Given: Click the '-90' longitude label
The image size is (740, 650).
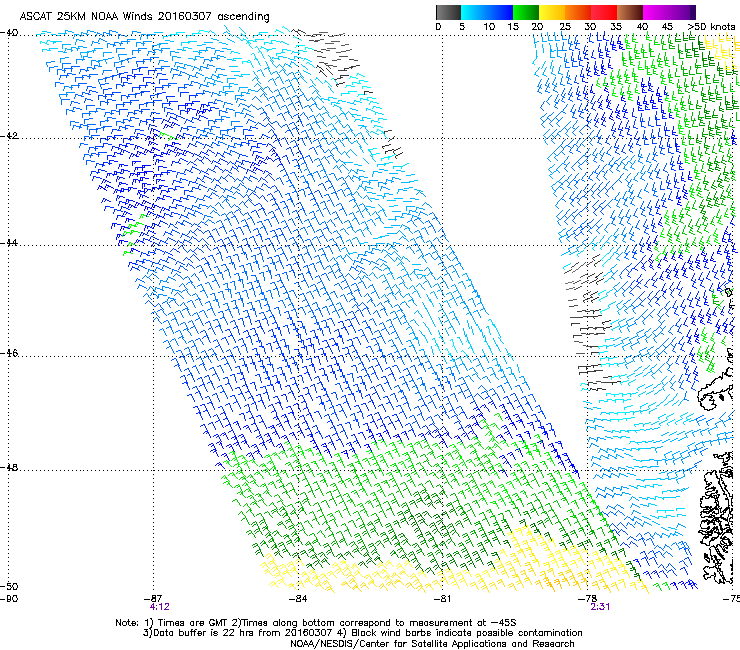Looking at the screenshot, I should point(9,599).
